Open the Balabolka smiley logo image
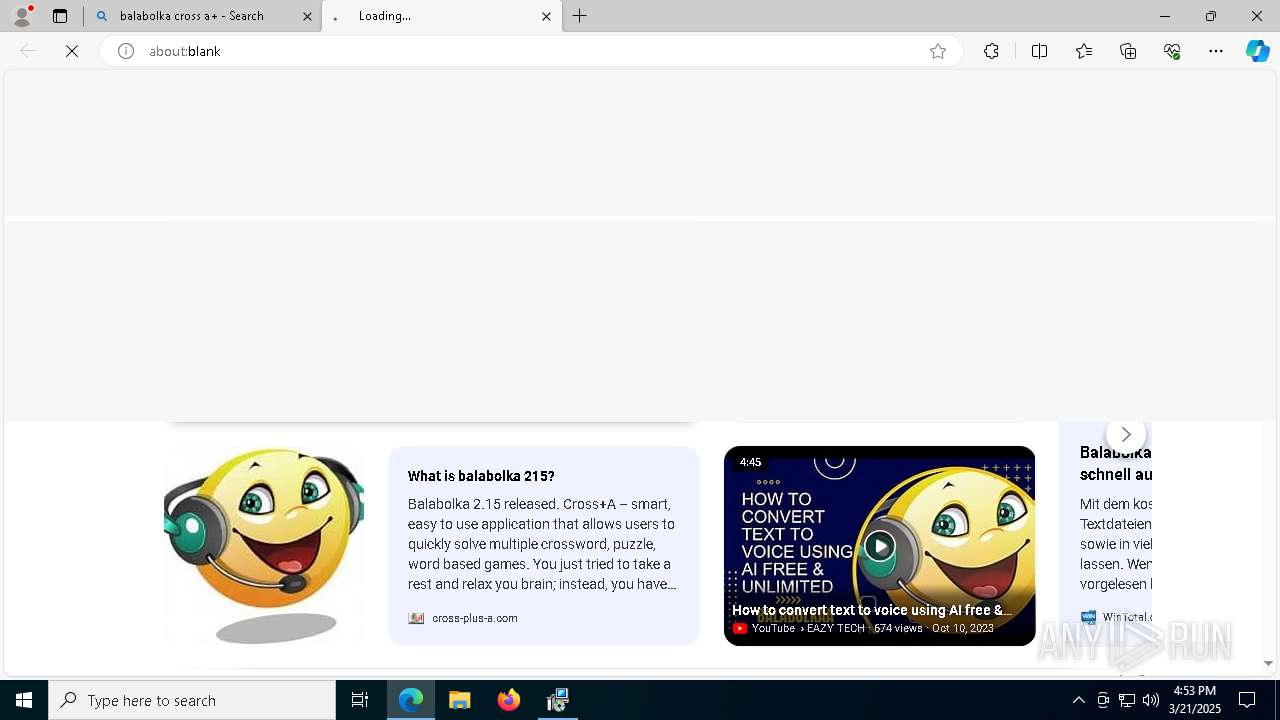This screenshot has width=1280, height=720. click(x=264, y=546)
